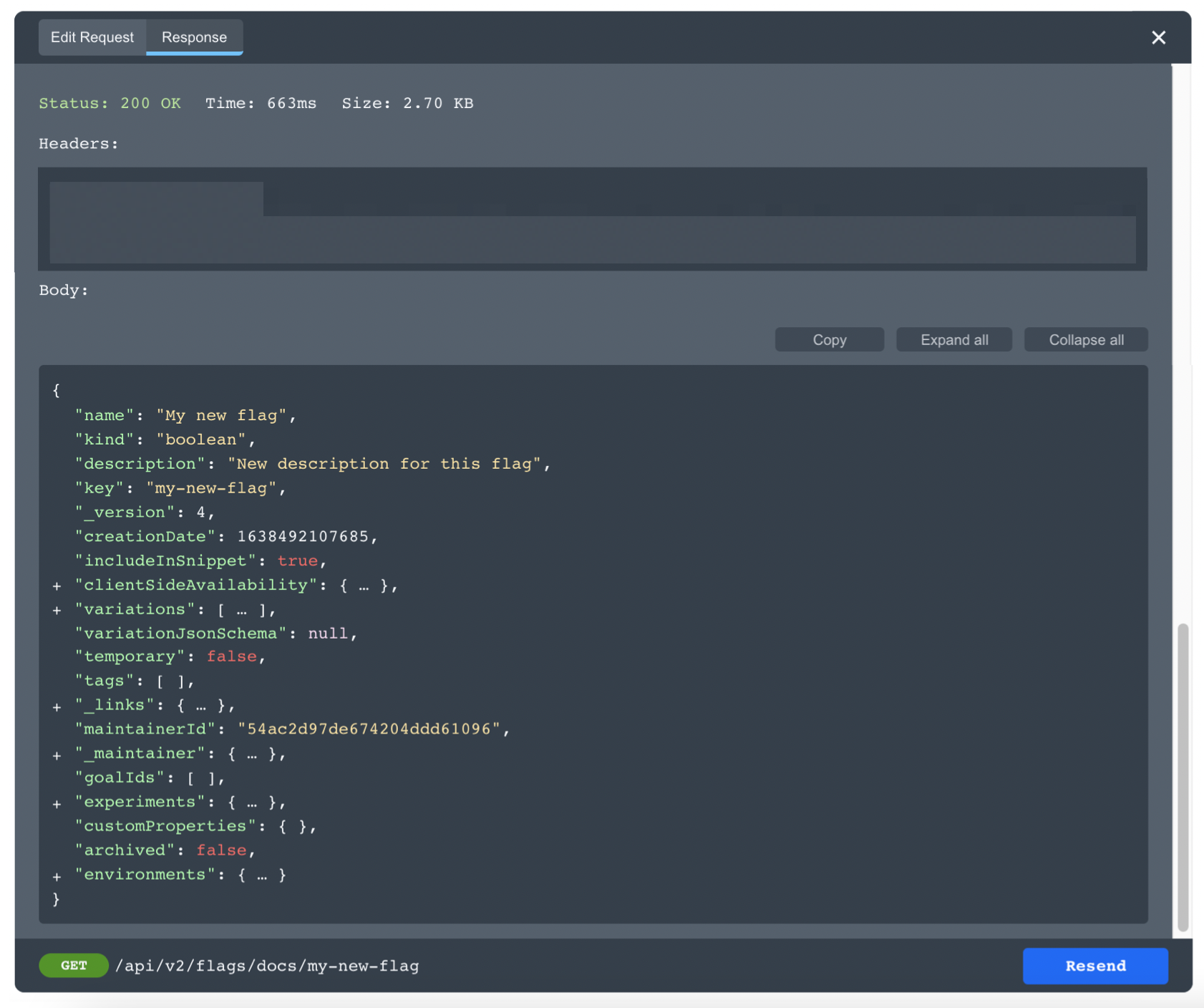
Task: Copy the response body
Action: pyautogui.click(x=829, y=339)
